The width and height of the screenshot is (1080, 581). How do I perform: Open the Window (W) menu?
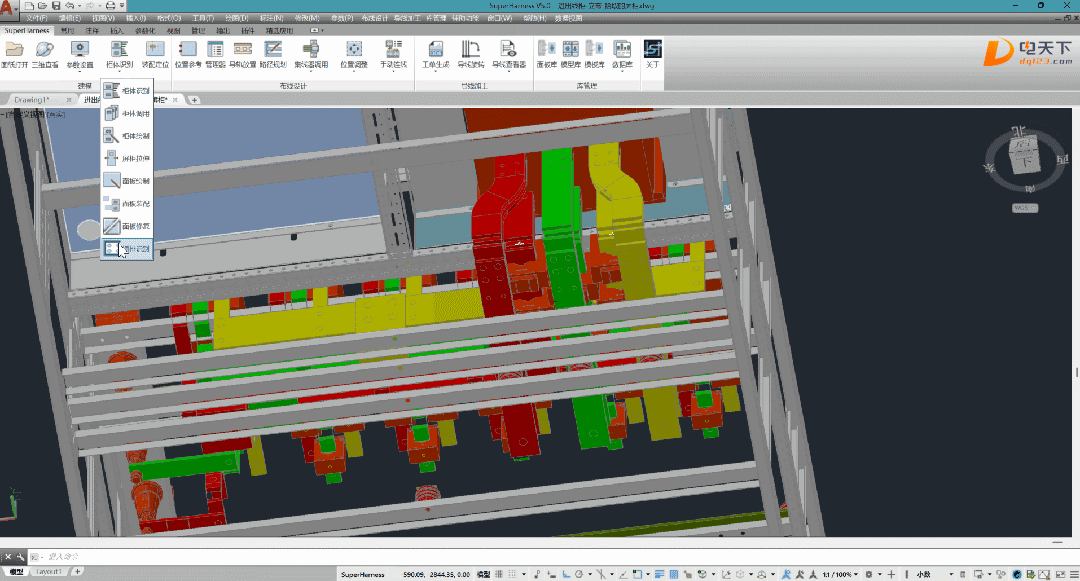500,18
